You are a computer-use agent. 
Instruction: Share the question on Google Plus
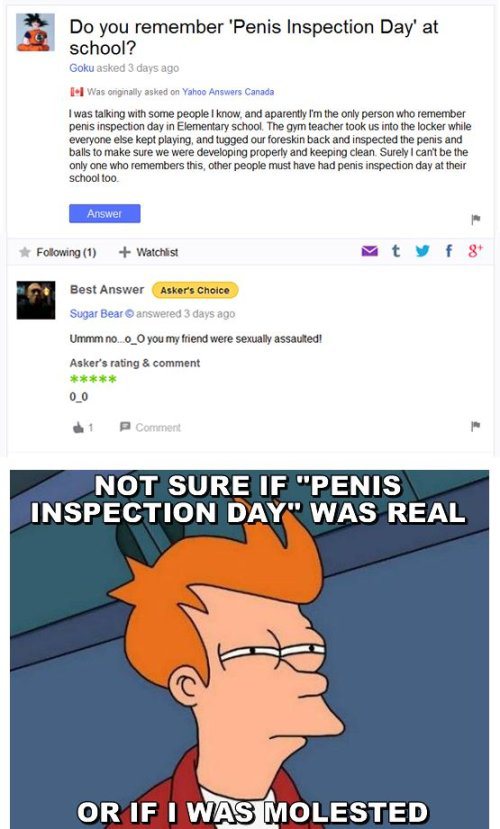click(475, 251)
